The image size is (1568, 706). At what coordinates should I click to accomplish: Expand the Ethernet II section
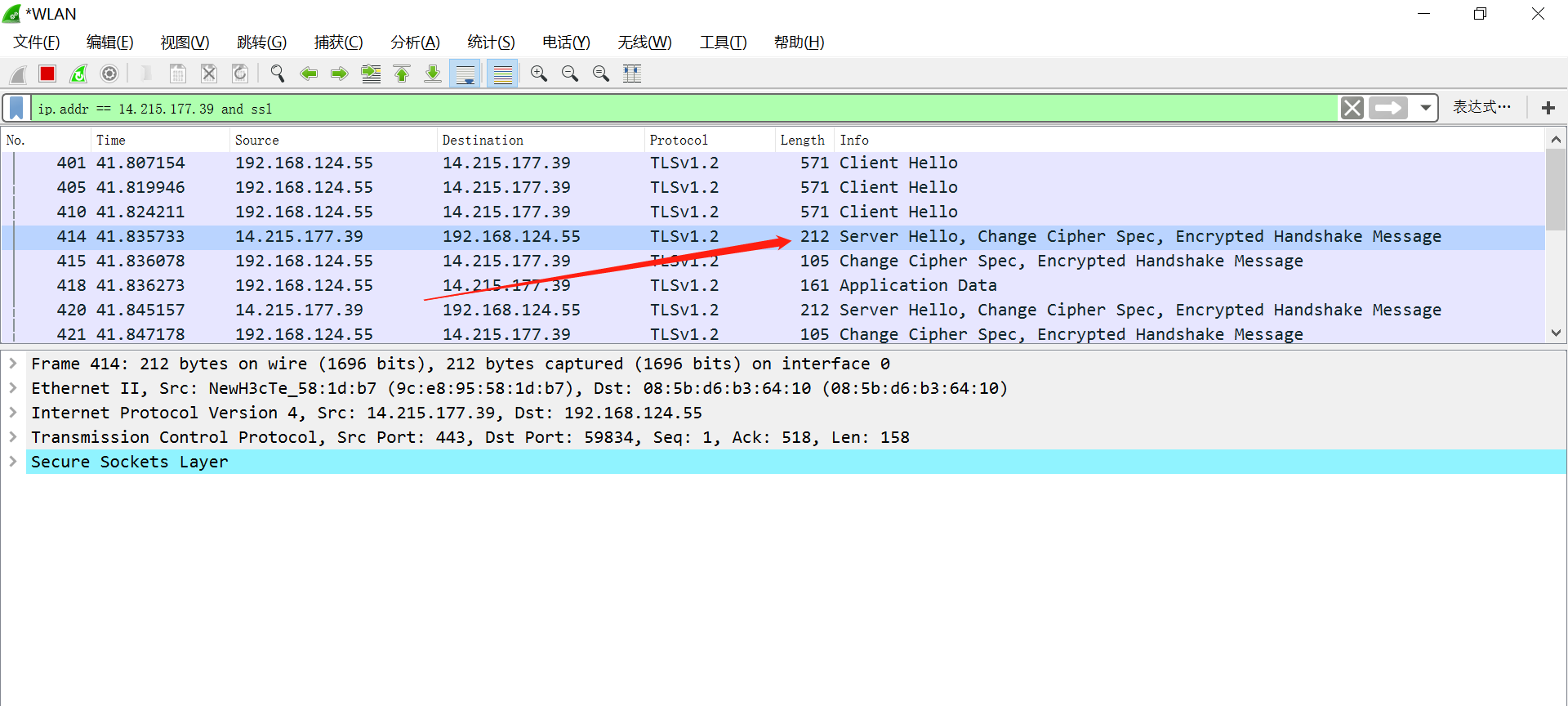click(13, 388)
